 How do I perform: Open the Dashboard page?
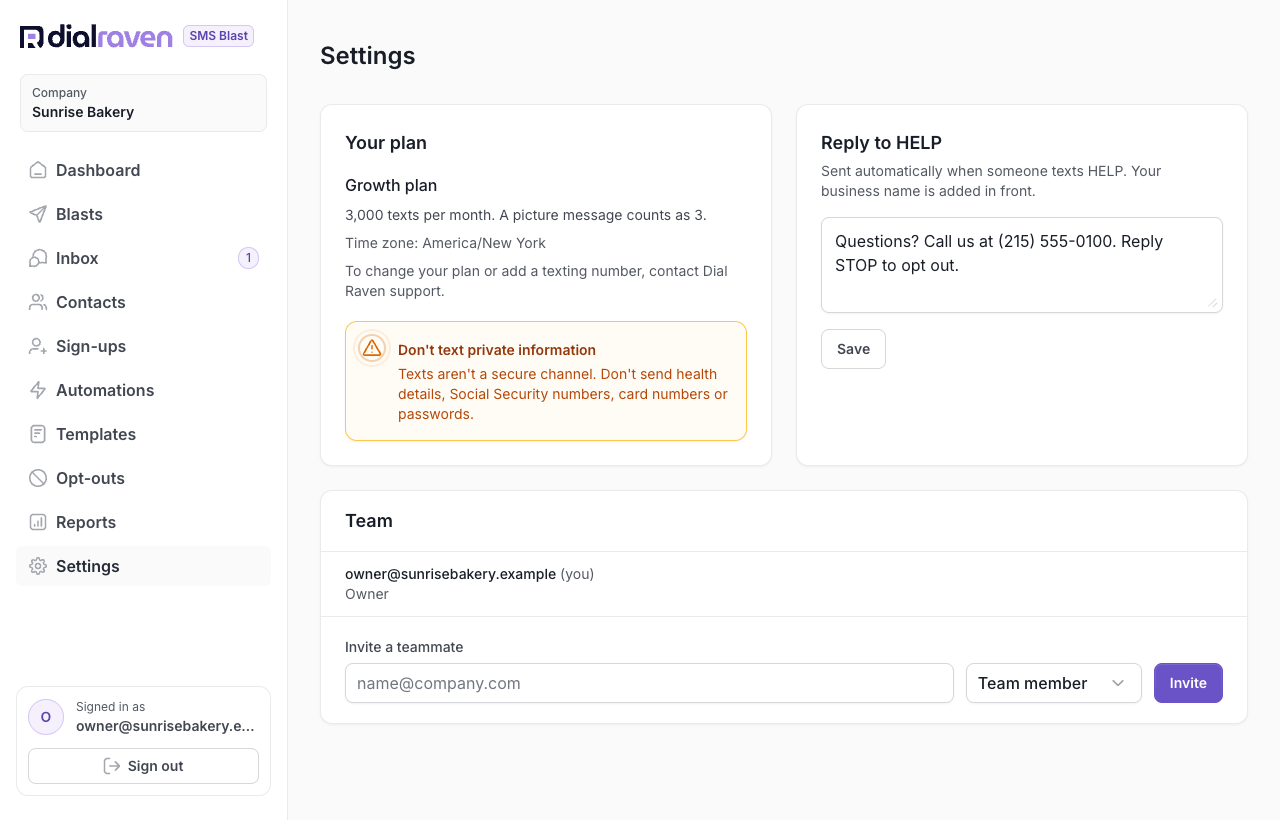point(143,170)
